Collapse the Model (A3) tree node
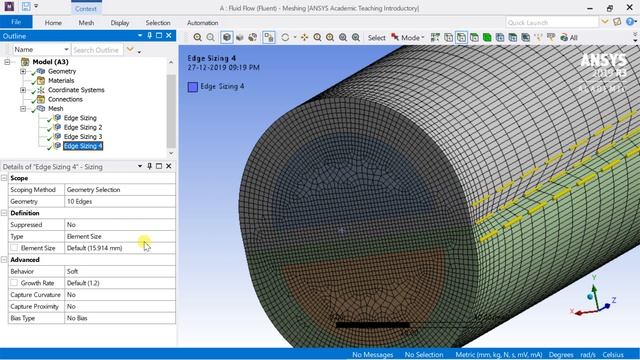The height and width of the screenshot is (360, 640). (7, 62)
